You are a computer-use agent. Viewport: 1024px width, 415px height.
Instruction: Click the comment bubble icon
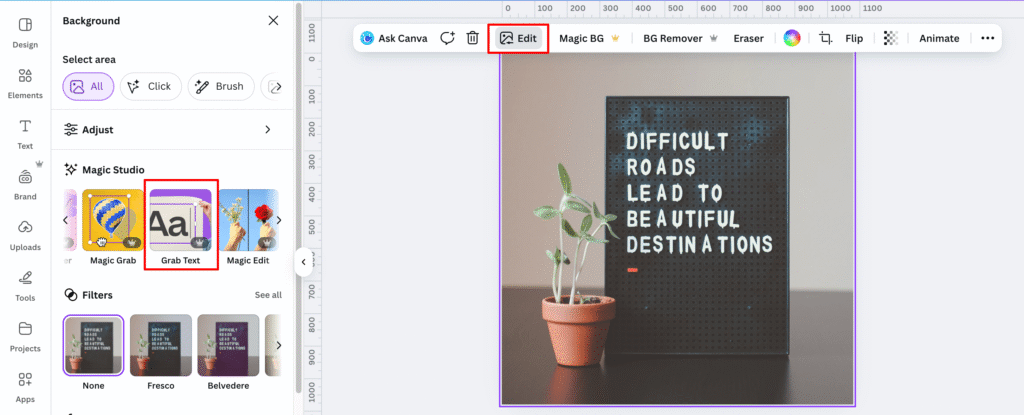(447, 38)
